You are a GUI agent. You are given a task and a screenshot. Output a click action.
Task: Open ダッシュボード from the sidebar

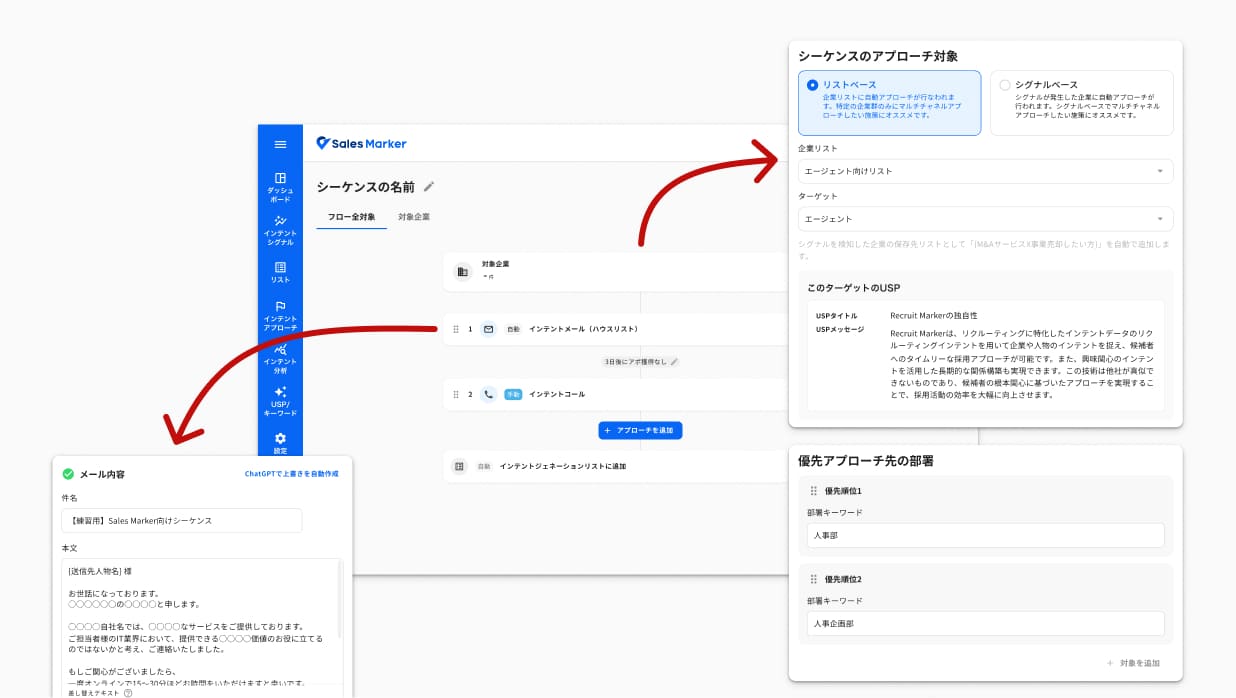coord(280,187)
